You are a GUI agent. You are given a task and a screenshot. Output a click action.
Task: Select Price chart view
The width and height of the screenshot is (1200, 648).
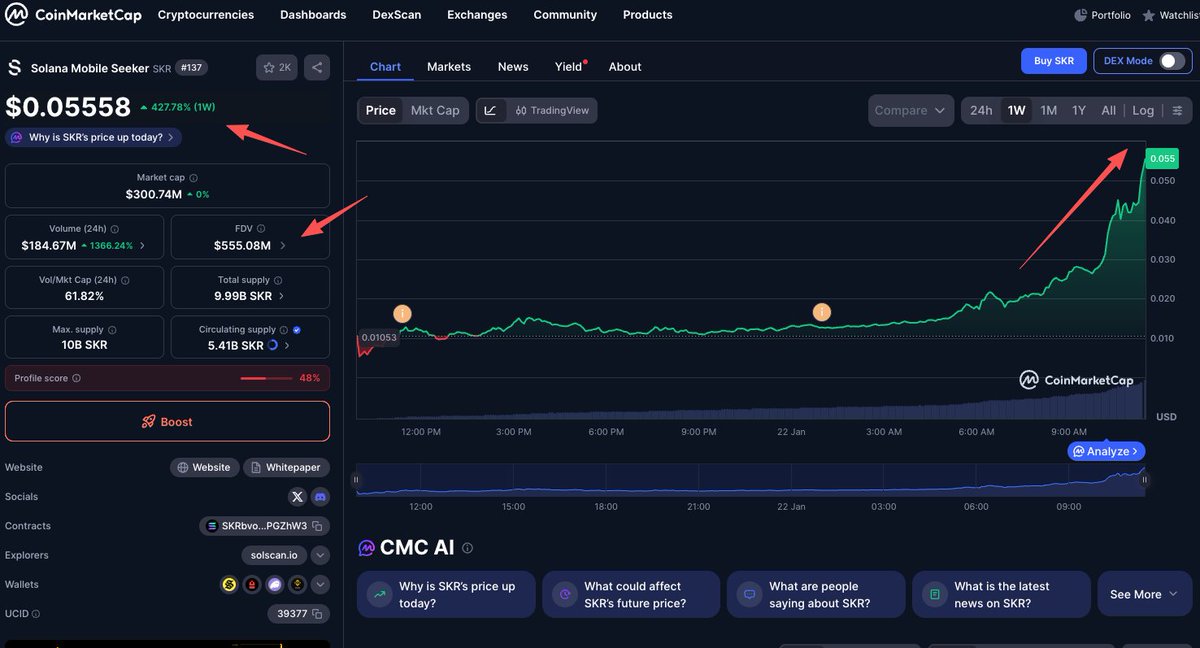click(381, 110)
